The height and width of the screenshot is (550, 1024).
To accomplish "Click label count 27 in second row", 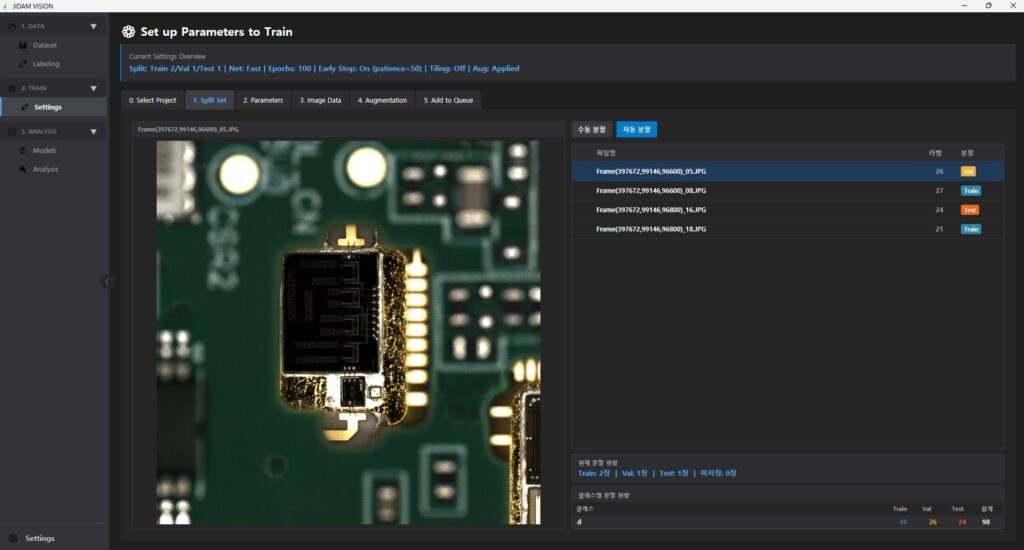I will point(939,191).
